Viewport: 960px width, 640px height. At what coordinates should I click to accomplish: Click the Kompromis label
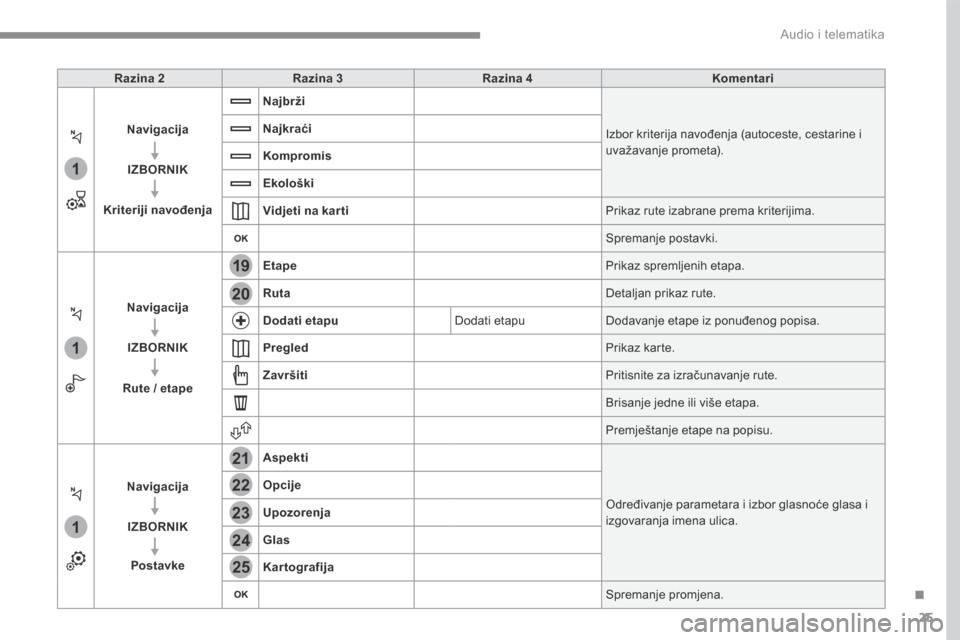pos(297,156)
